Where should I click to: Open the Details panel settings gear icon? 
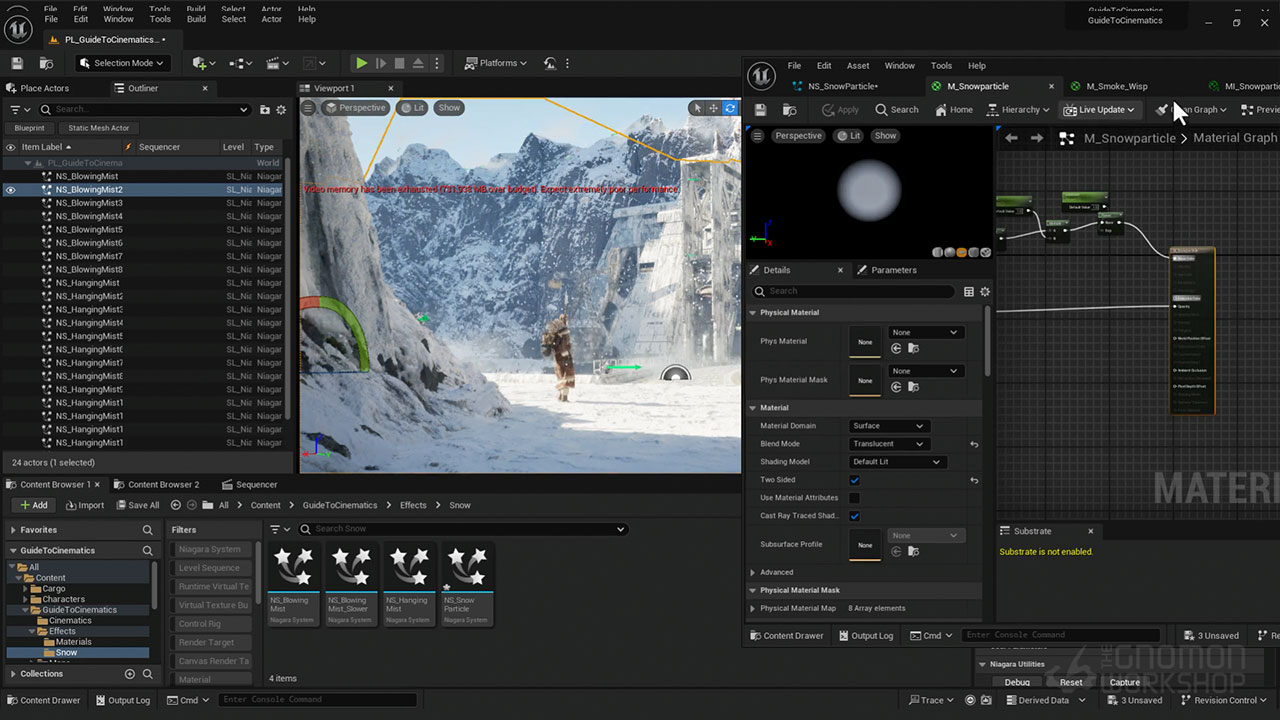[x=985, y=292]
